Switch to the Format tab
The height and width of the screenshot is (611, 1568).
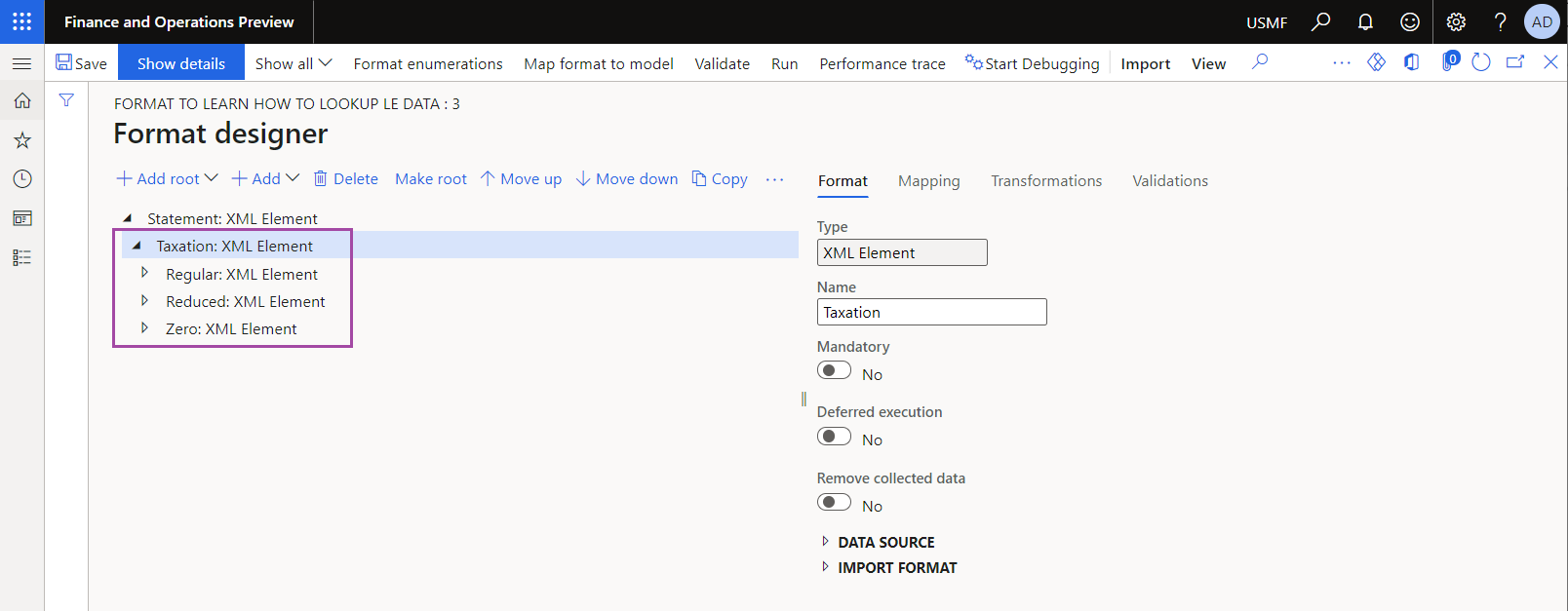843,181
